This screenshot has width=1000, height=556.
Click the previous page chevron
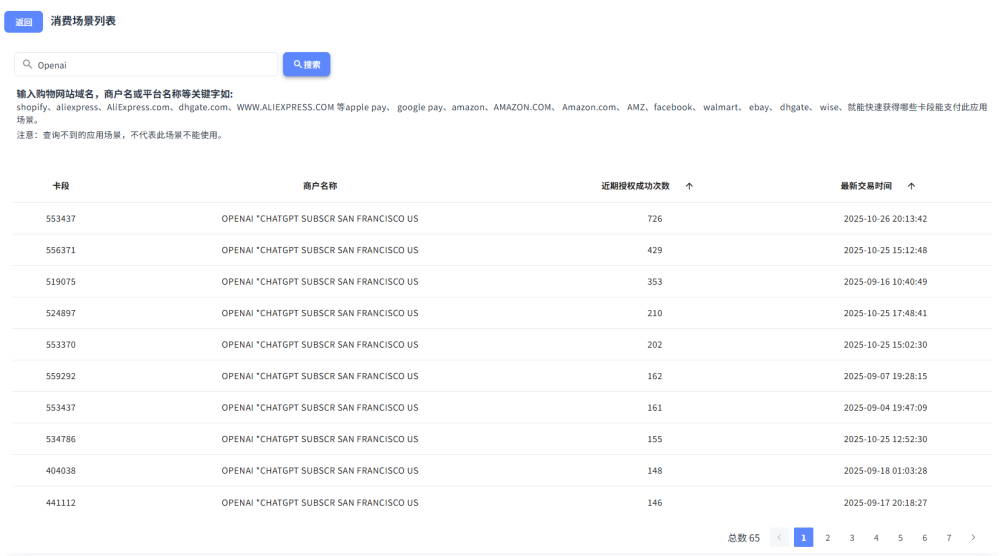click(779, 538)
